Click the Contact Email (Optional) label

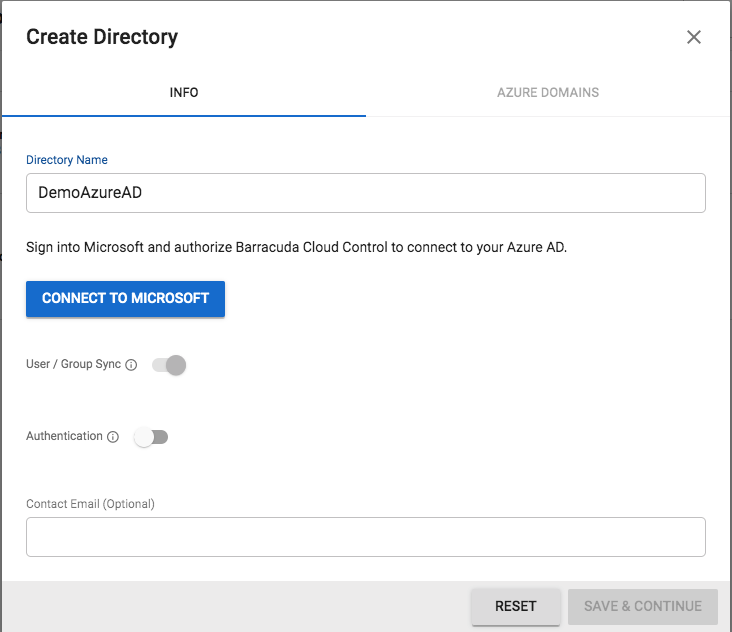click(90, 504)
